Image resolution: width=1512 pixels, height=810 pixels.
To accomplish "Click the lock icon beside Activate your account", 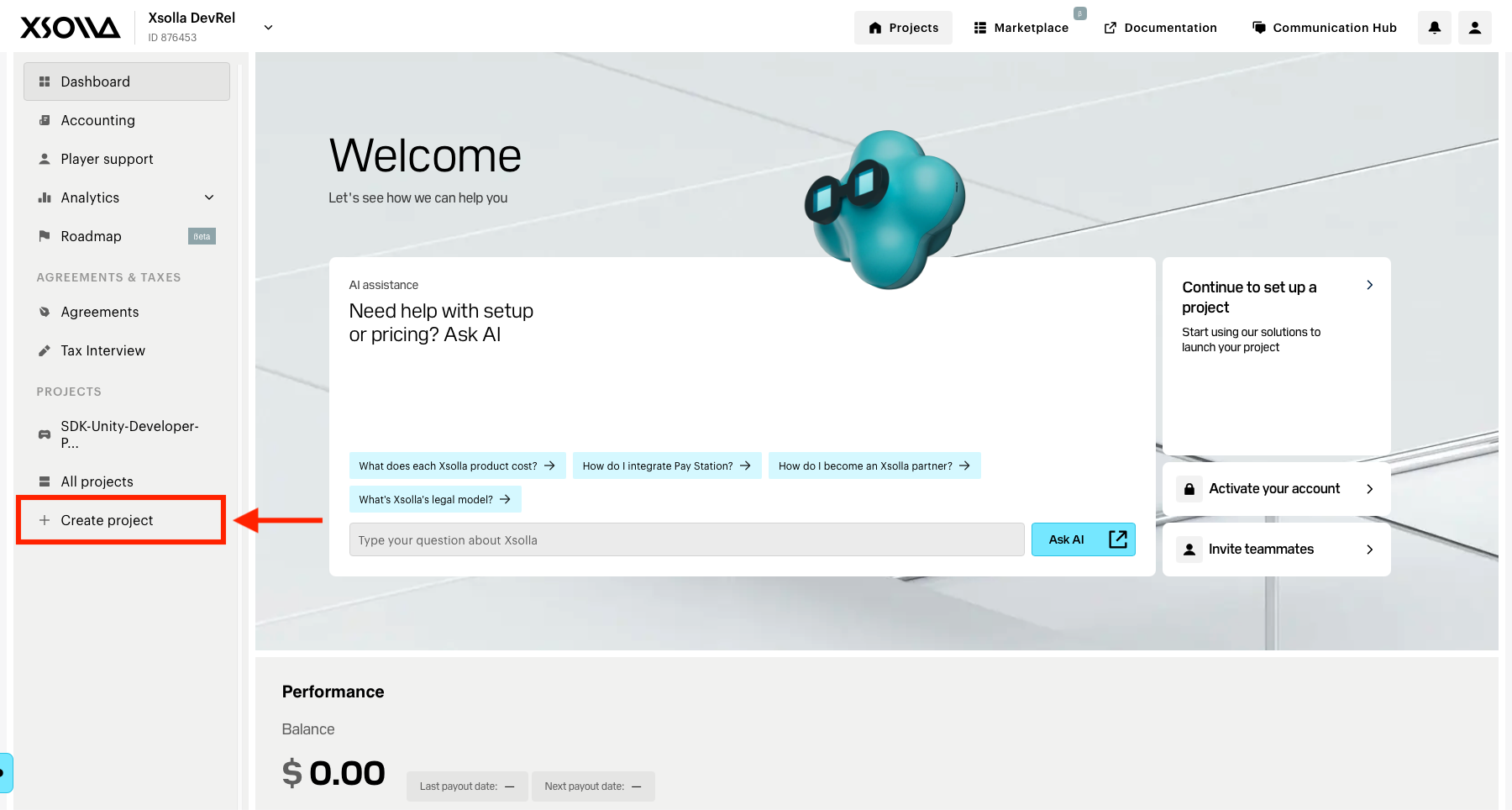I will [1189, 489].
